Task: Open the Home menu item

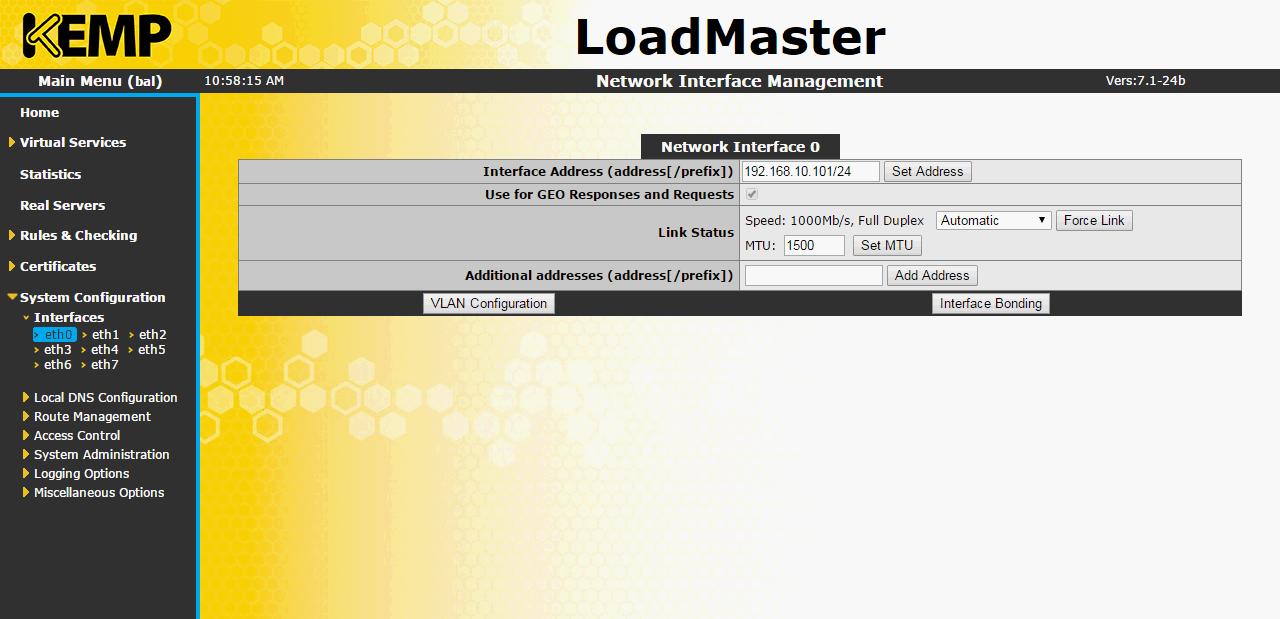Action: point(39,113)
